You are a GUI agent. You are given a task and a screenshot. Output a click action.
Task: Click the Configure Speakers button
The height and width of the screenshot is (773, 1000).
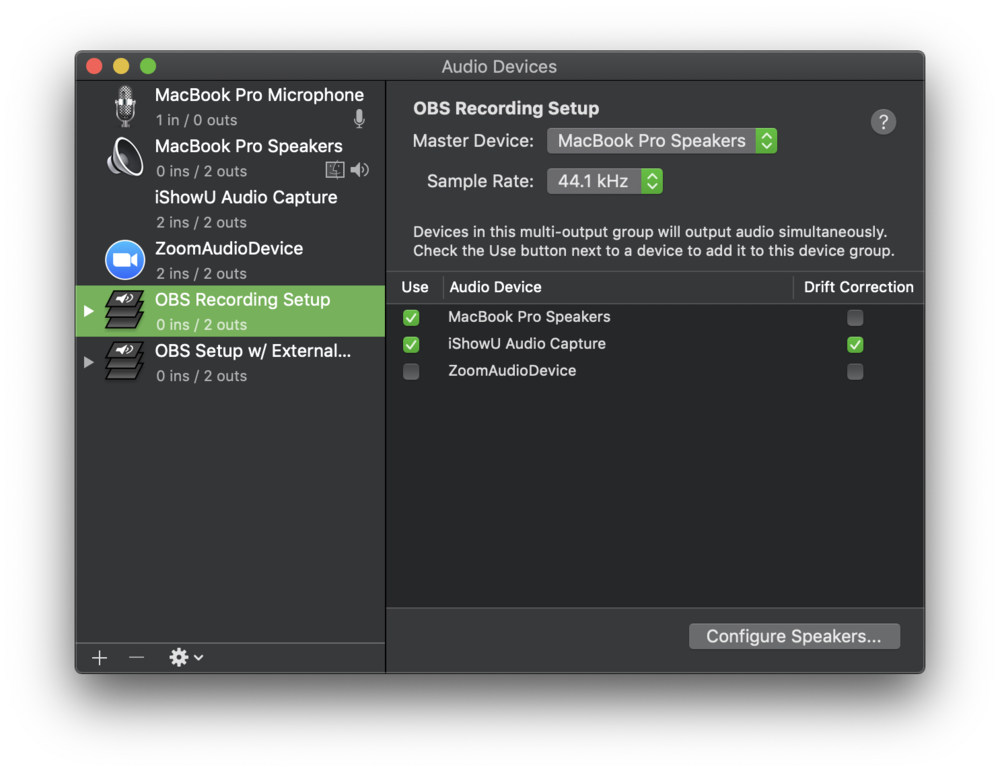pyautogui.click(x=794, y=636)
